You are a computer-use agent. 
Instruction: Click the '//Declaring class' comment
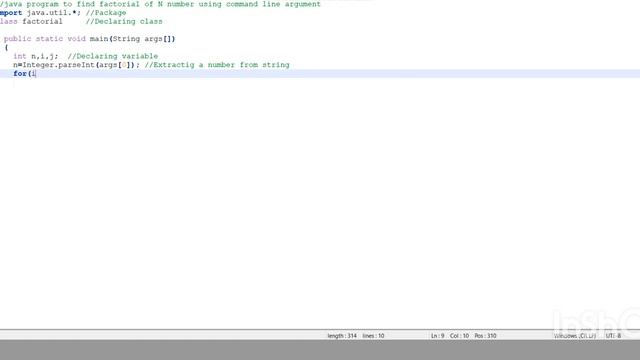pyautogui.click(x=124, y=21)
